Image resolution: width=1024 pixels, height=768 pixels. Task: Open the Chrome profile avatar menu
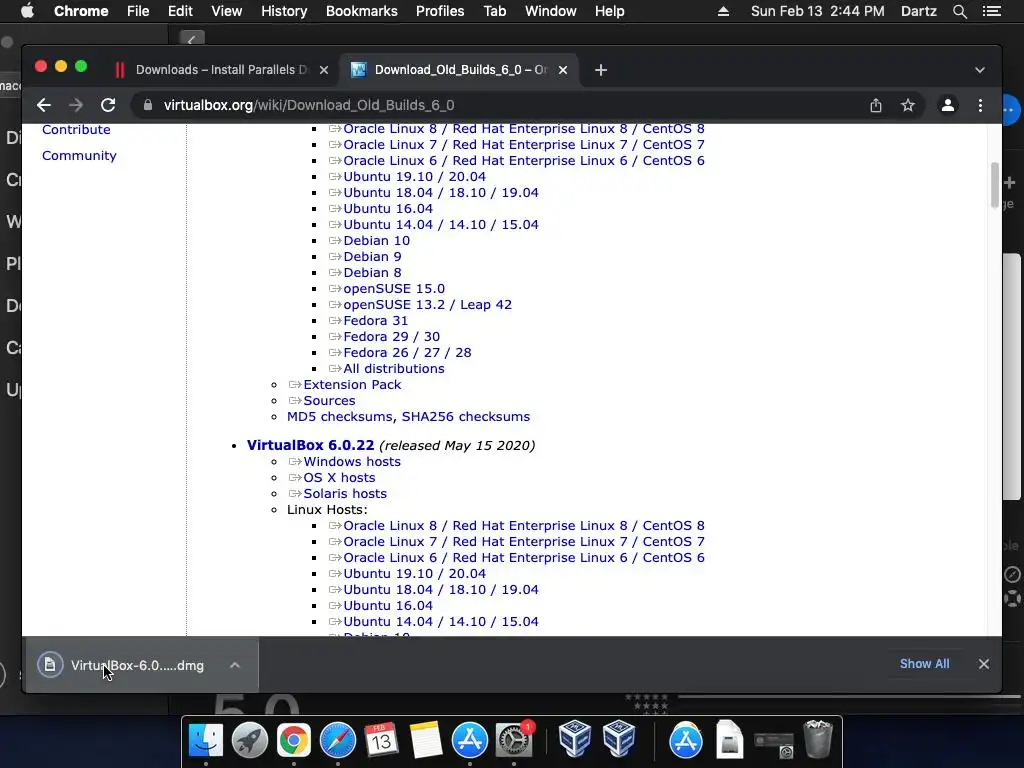tap(948, 105)
